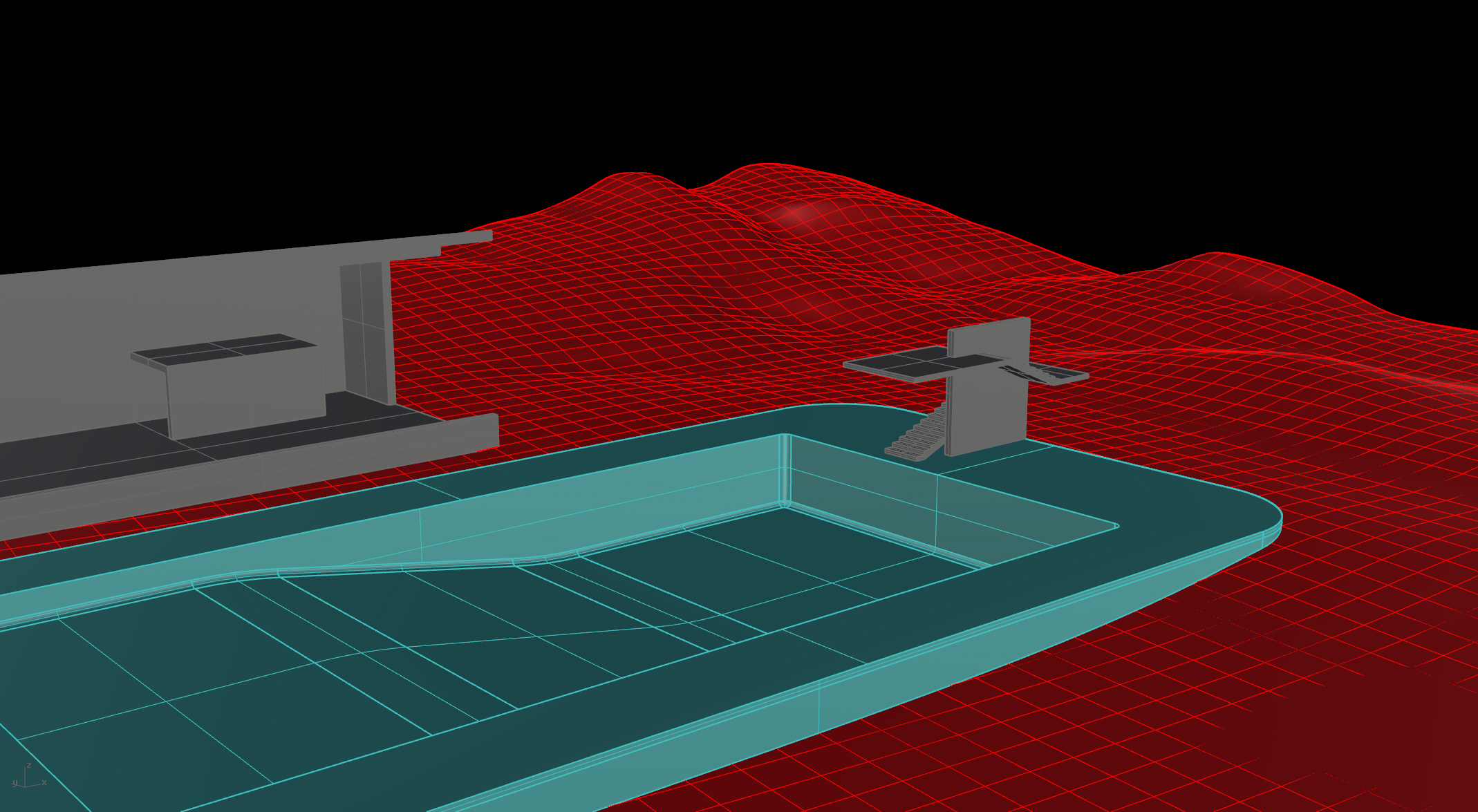1478x812 pixels.
Task: Select the diving platform staircase
Action: (x=916, y=439)
